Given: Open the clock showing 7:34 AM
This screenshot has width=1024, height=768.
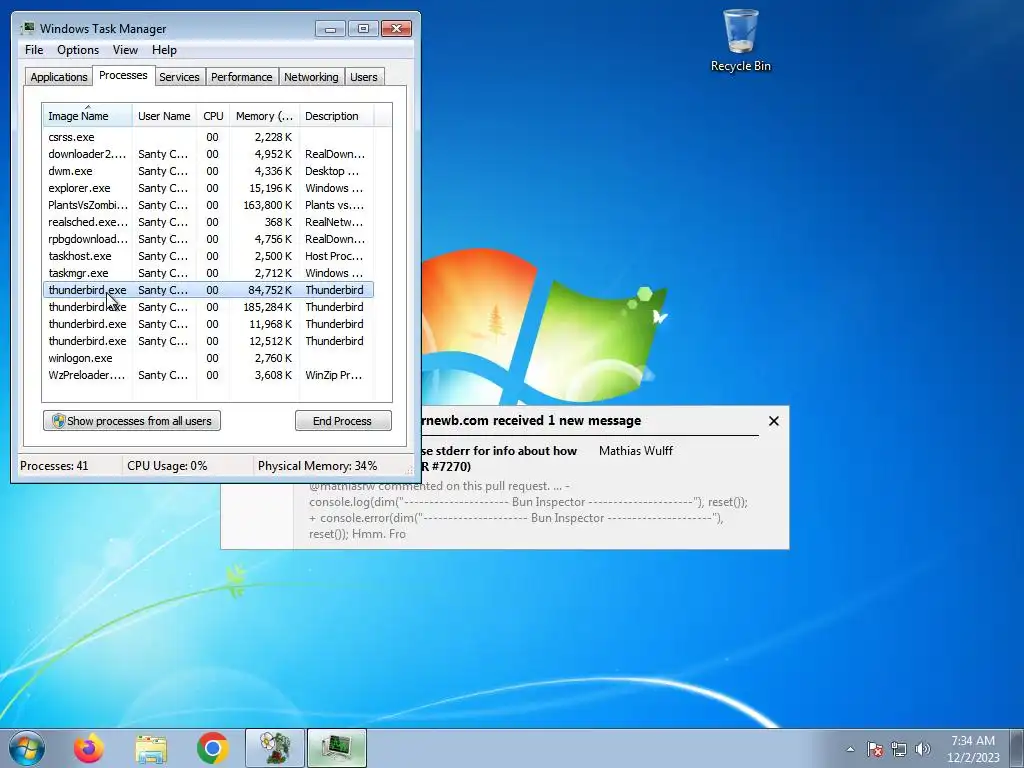Looking at the screenshot, I should pyautogui.click(x=972, y=741).
